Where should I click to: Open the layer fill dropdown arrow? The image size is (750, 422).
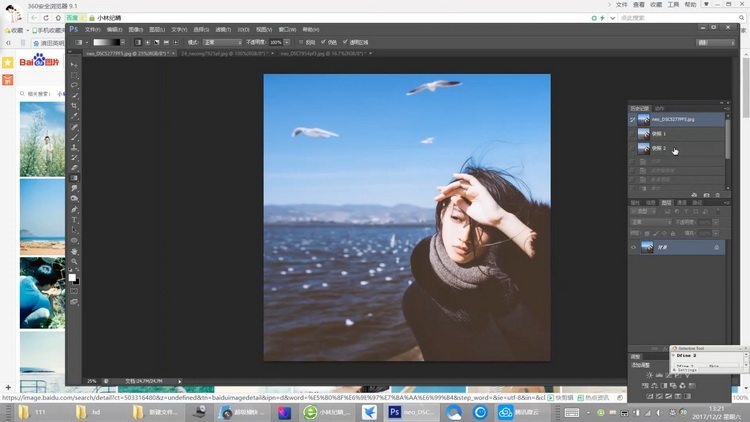coord(716,233)
